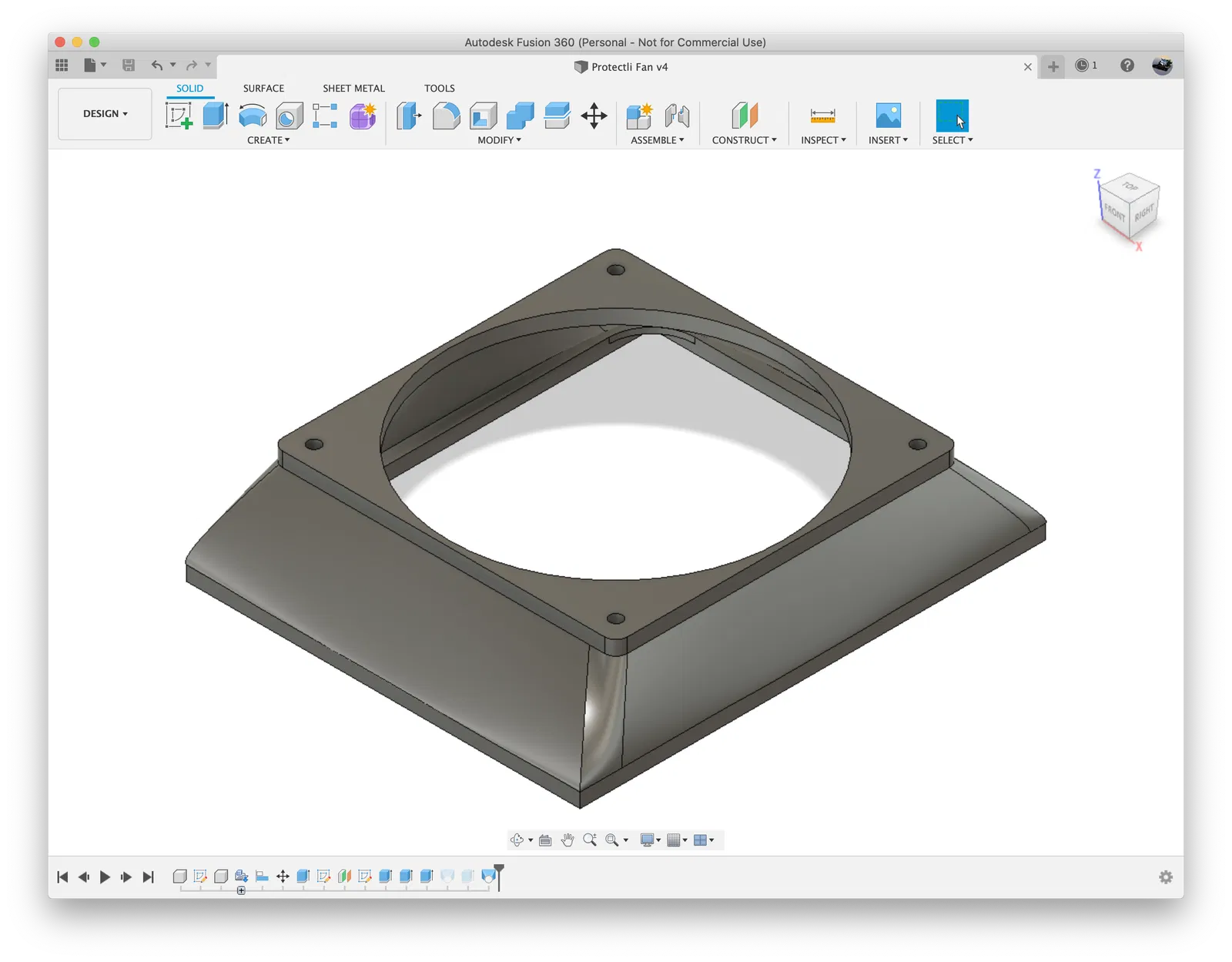
Task: Switch to the SHEET METAL tab
Action: [353, 88]
